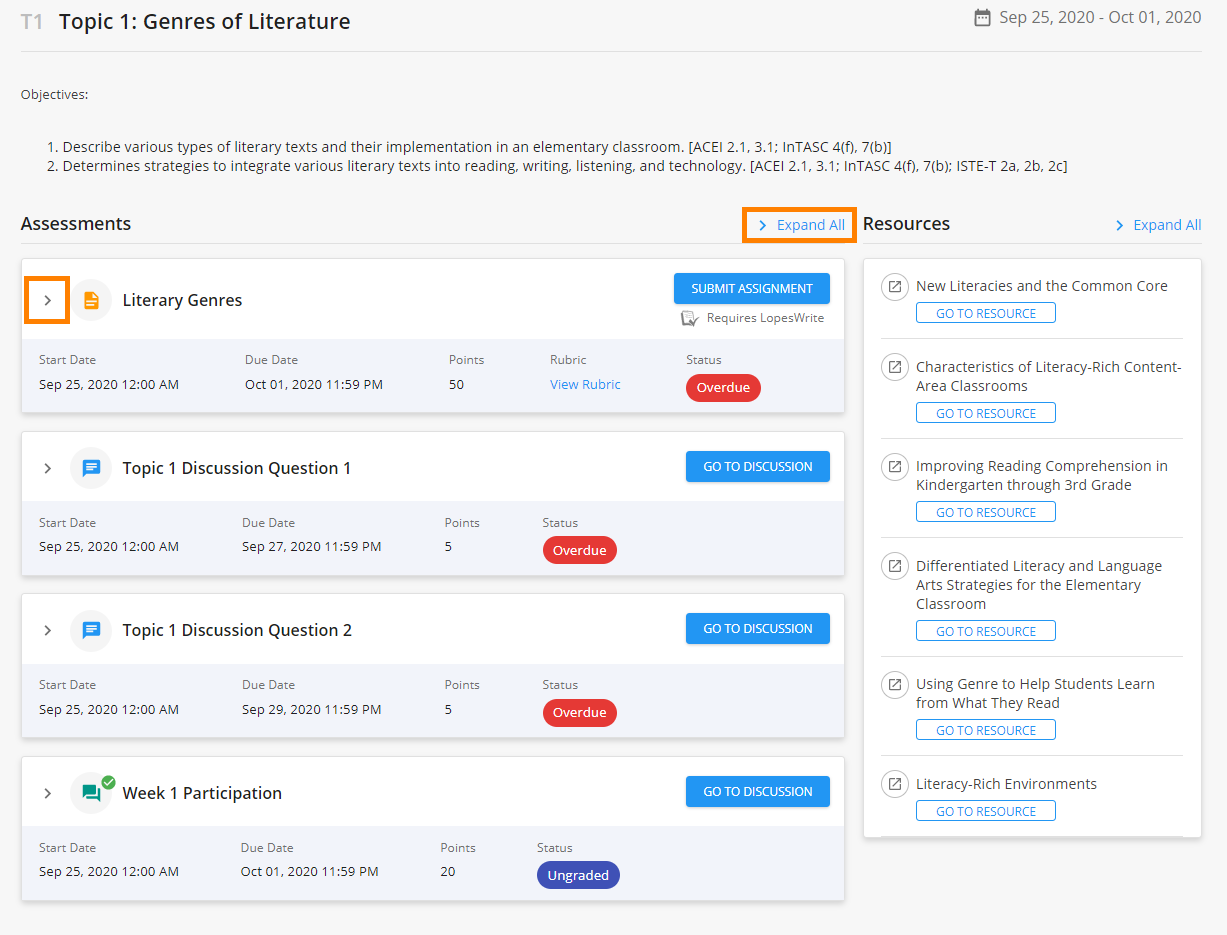This screenshot has width=1227, height=935.
Task: Click the Week 1 Participation title
Action: click(x=202, y=793)
